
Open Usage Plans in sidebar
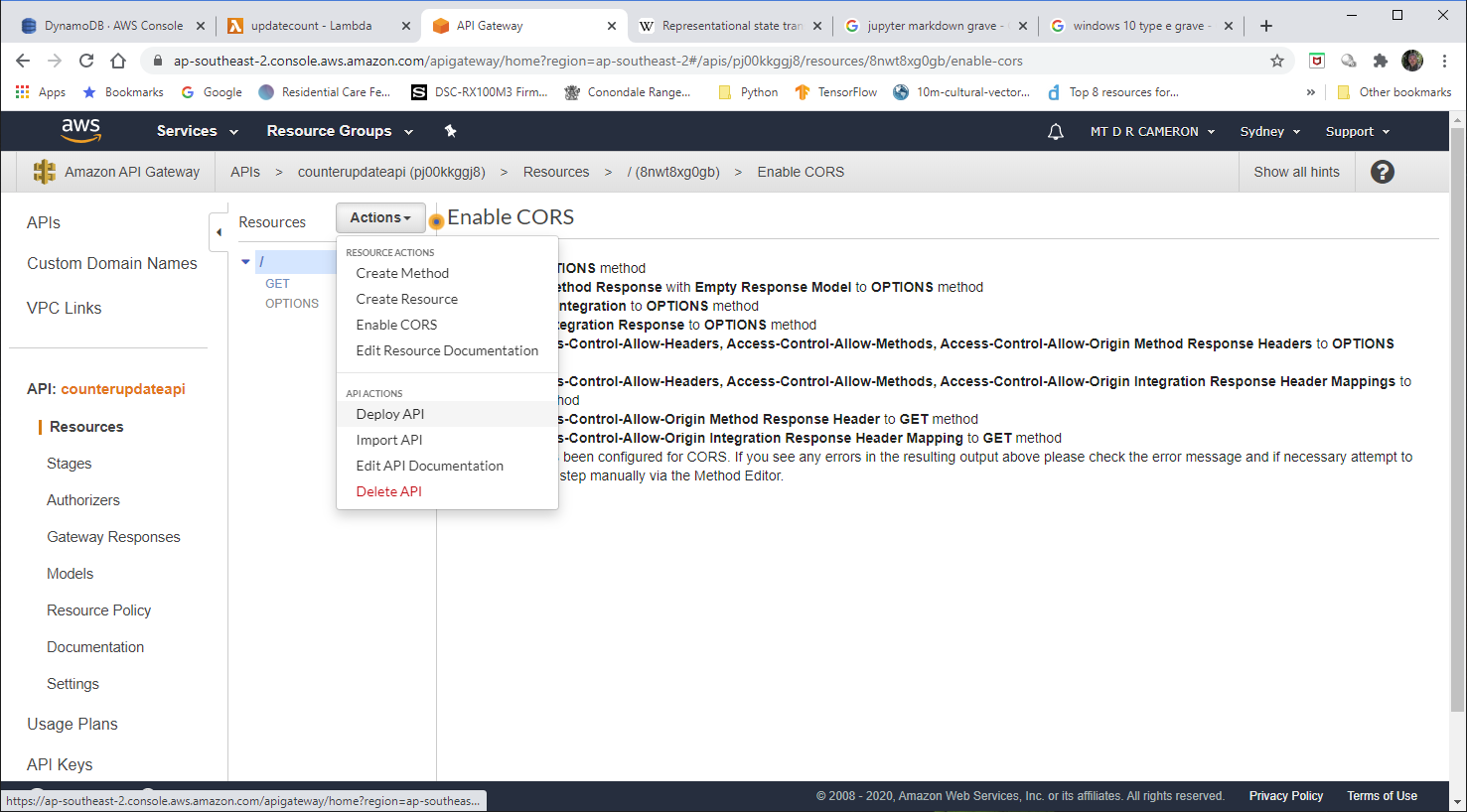[73, 724]
